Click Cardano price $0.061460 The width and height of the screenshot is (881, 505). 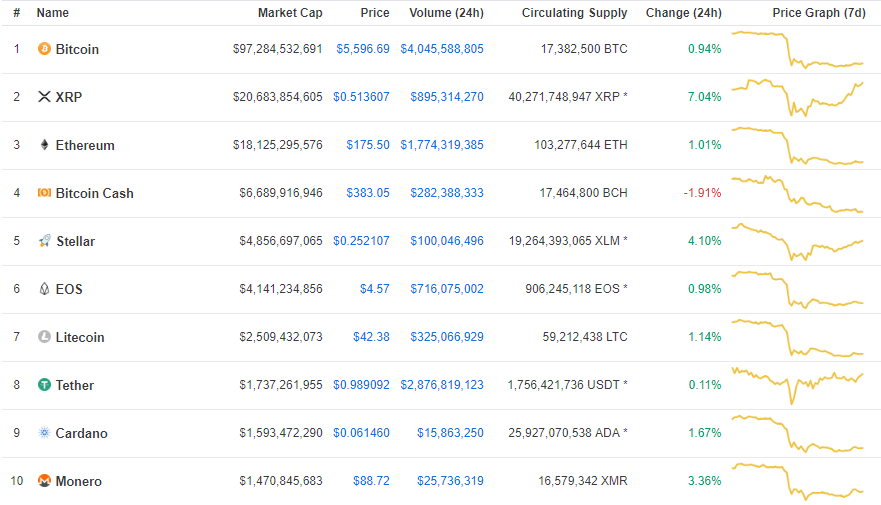click(x=361, y=433)
